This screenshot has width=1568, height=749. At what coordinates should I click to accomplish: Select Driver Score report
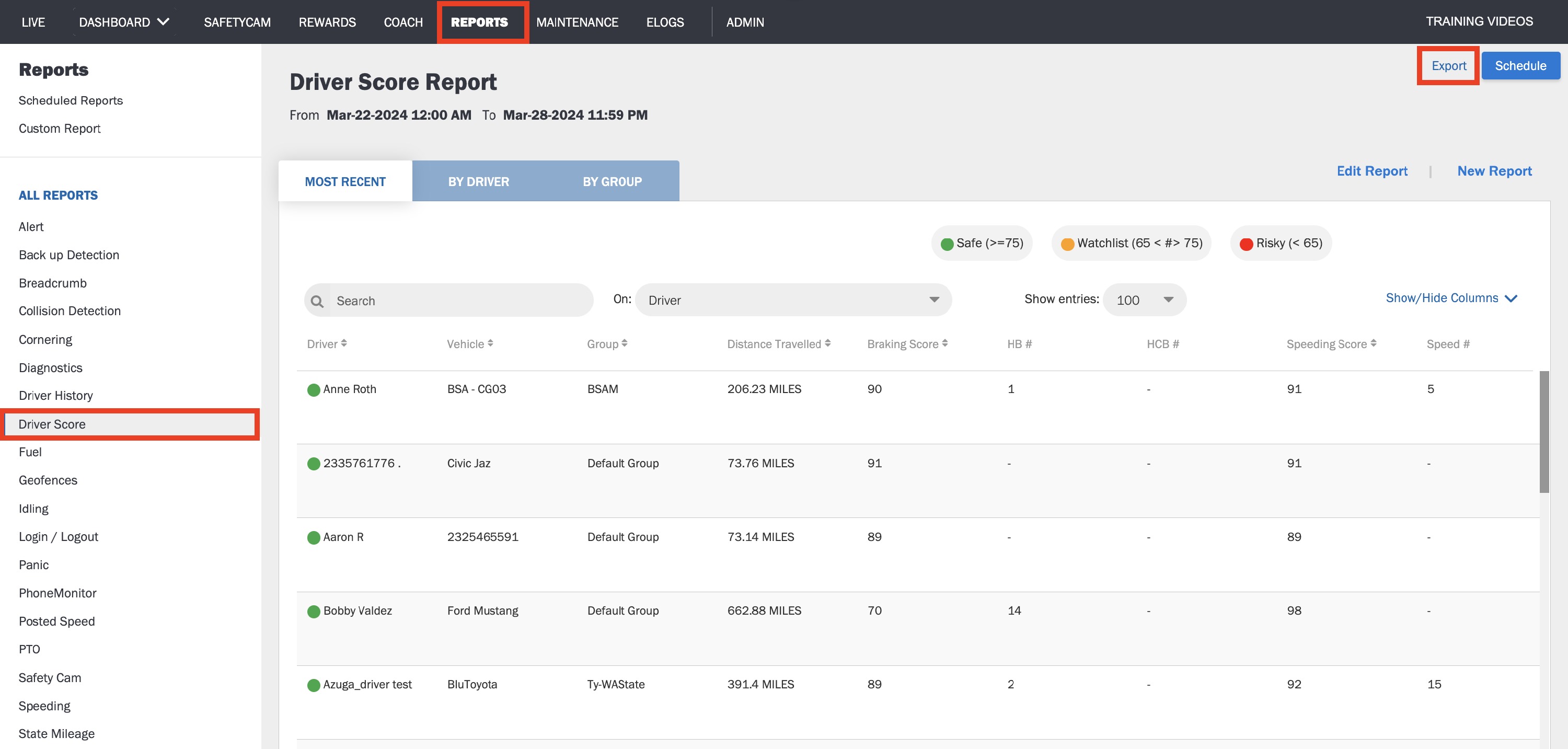[130, 424]
